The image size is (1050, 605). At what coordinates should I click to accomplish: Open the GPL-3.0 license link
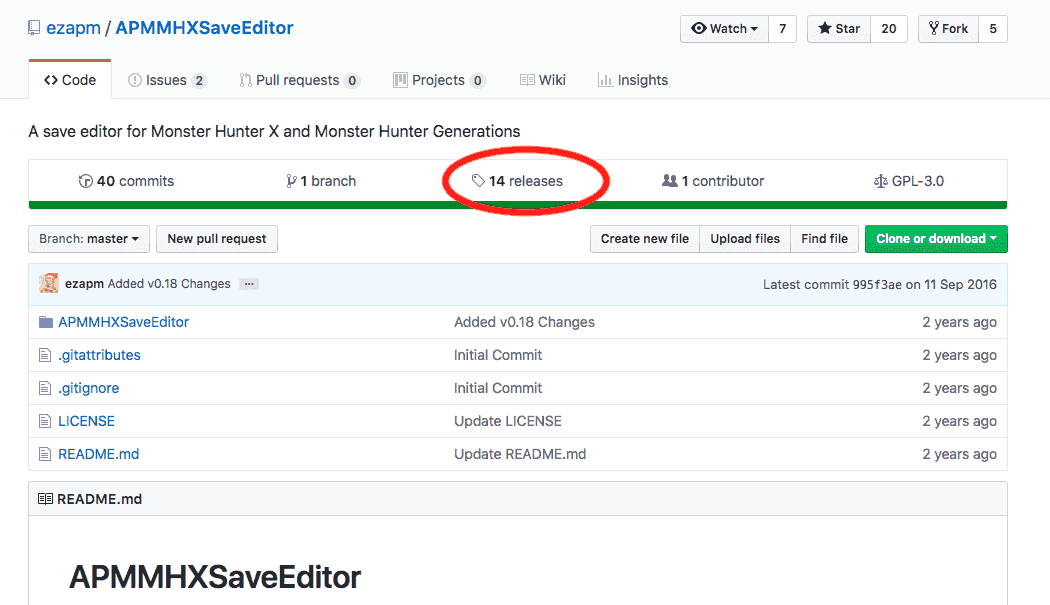[909, 181]
